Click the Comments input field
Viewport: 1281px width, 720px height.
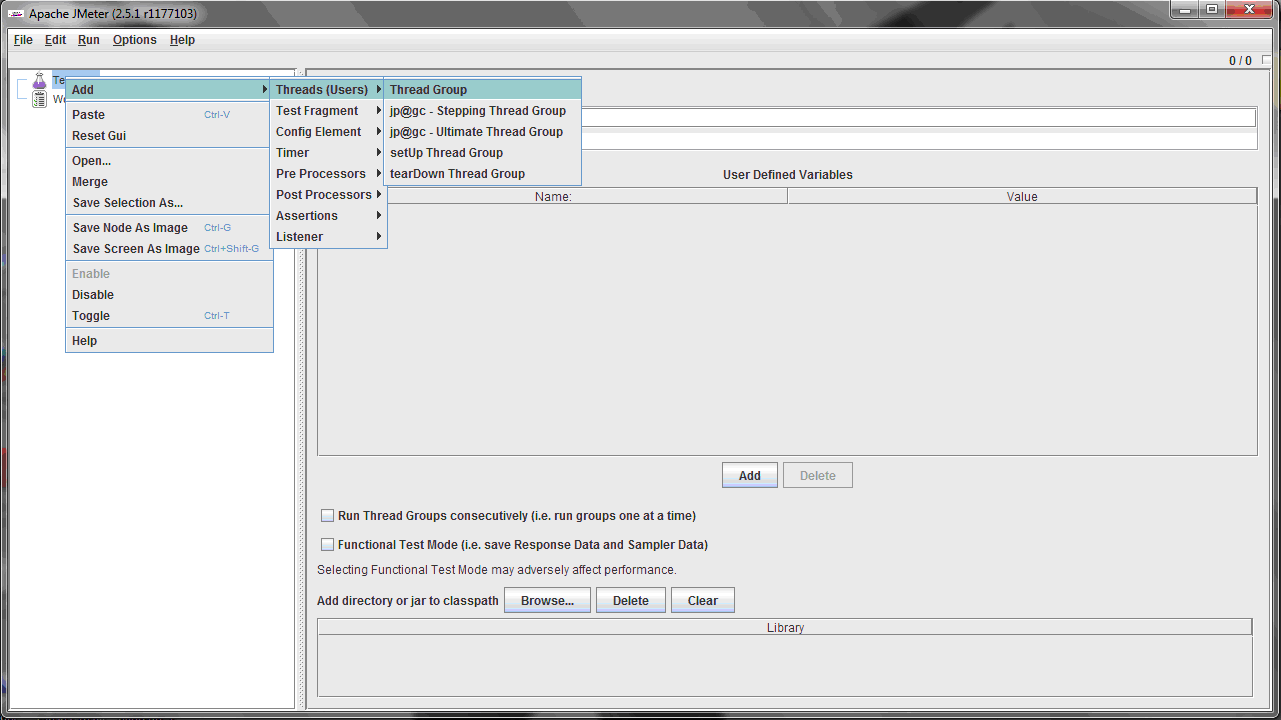pos(918,140)
